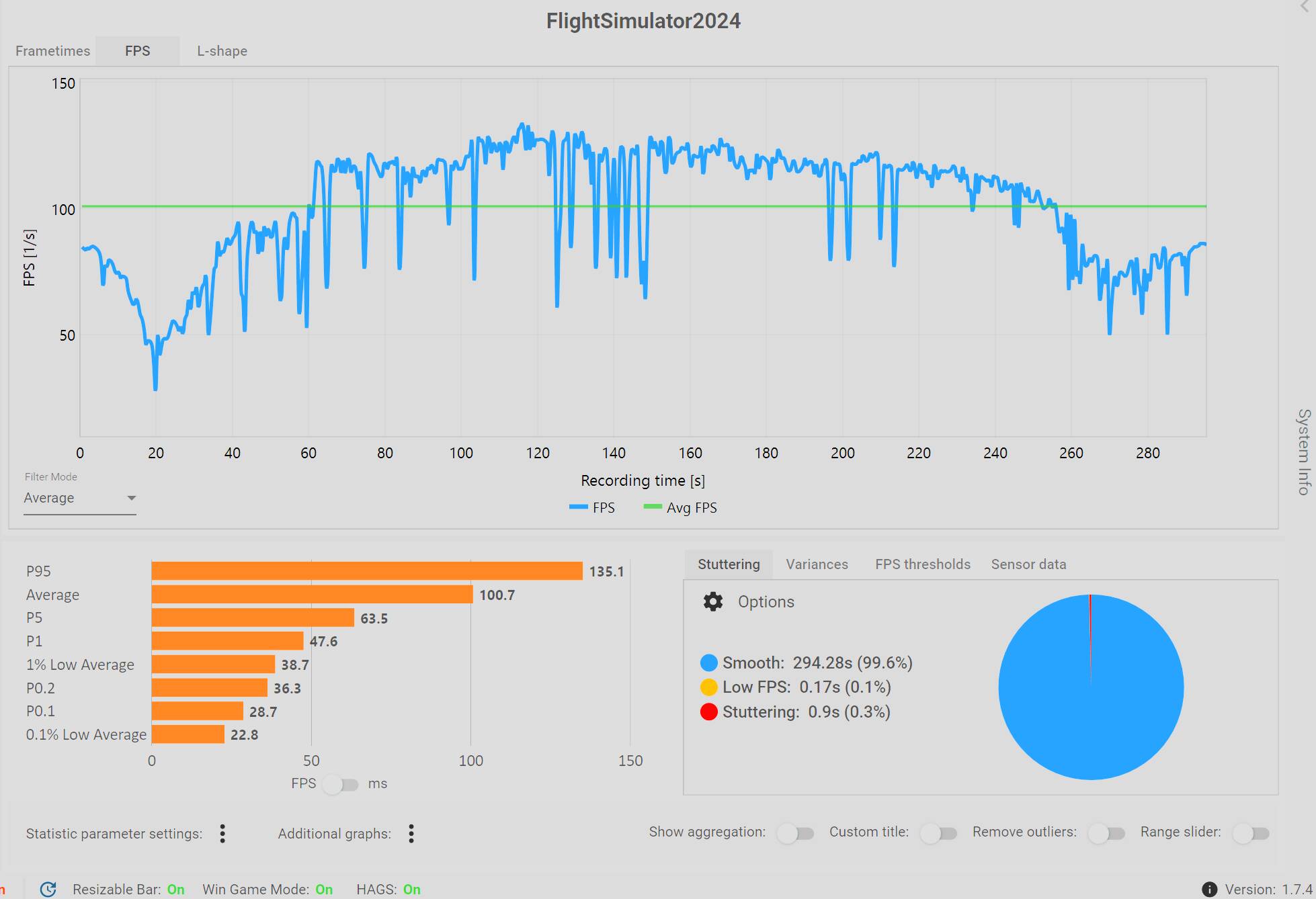Click the blue Smooth legend circle
Screen dimensions: 1316x899
(x=709, y=663)
